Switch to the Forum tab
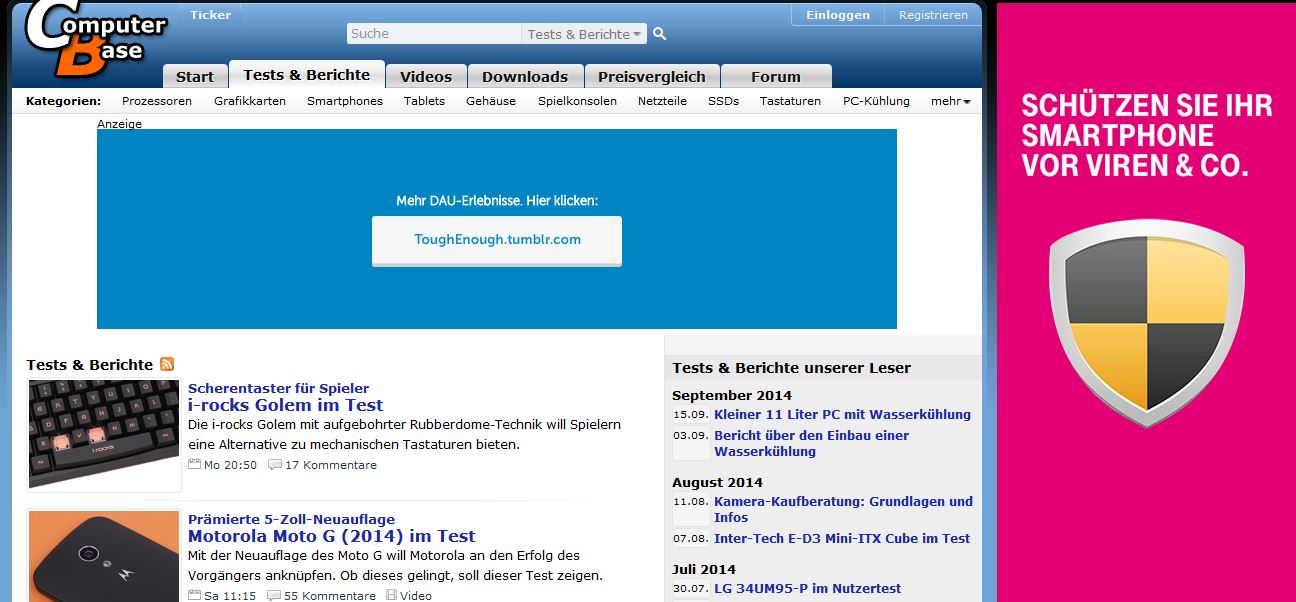Viewport: 1296px width, 602px height. [x=776, y=77]
